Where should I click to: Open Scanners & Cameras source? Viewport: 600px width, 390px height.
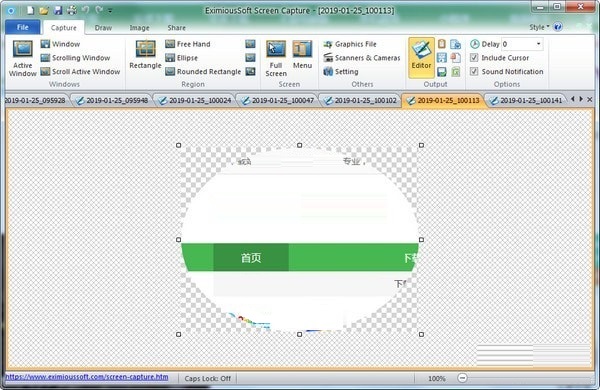click(362, 58)
